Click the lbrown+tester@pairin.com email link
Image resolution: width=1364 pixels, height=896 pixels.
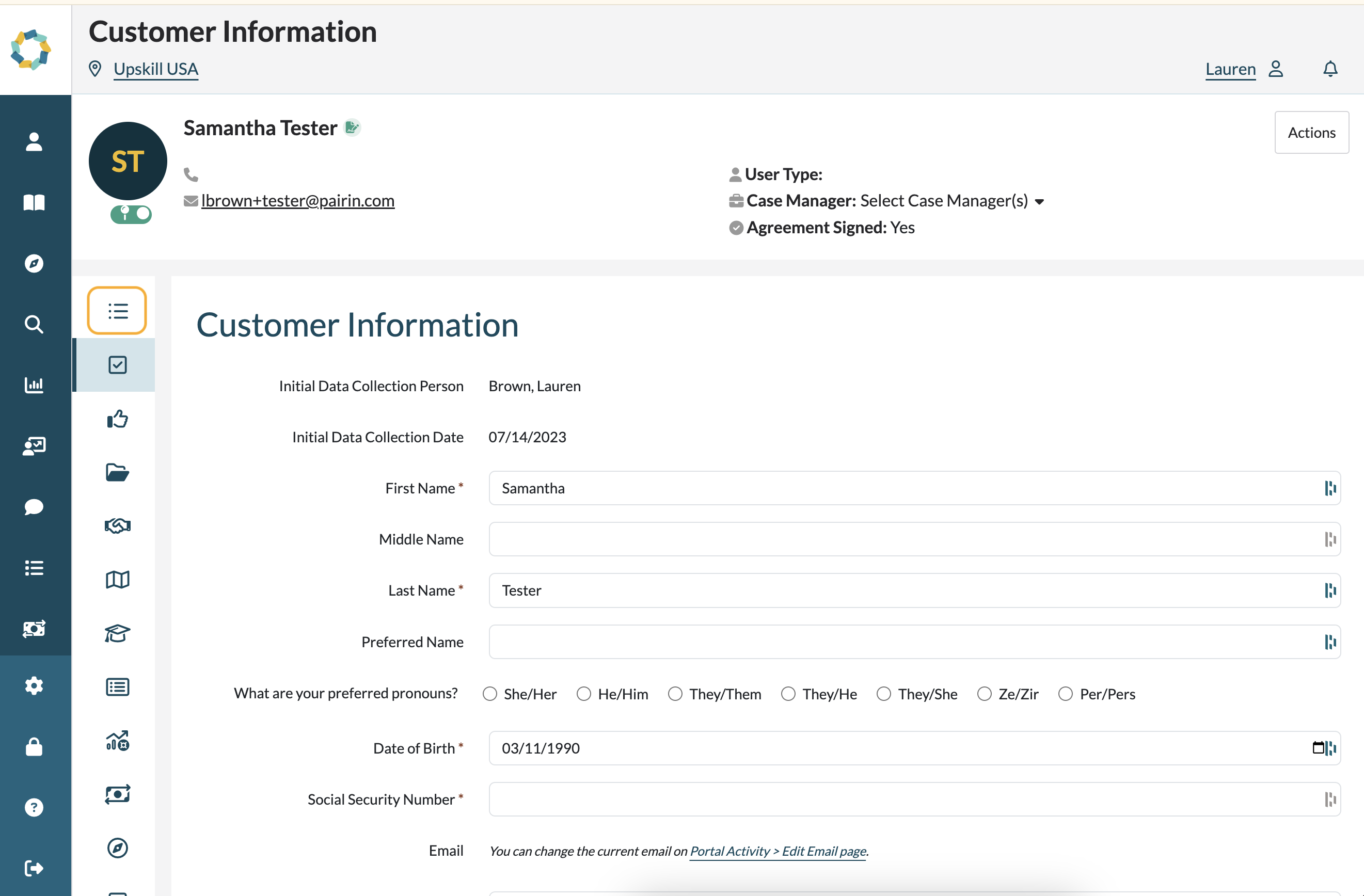pyautogui.click(x=297, y=200)
